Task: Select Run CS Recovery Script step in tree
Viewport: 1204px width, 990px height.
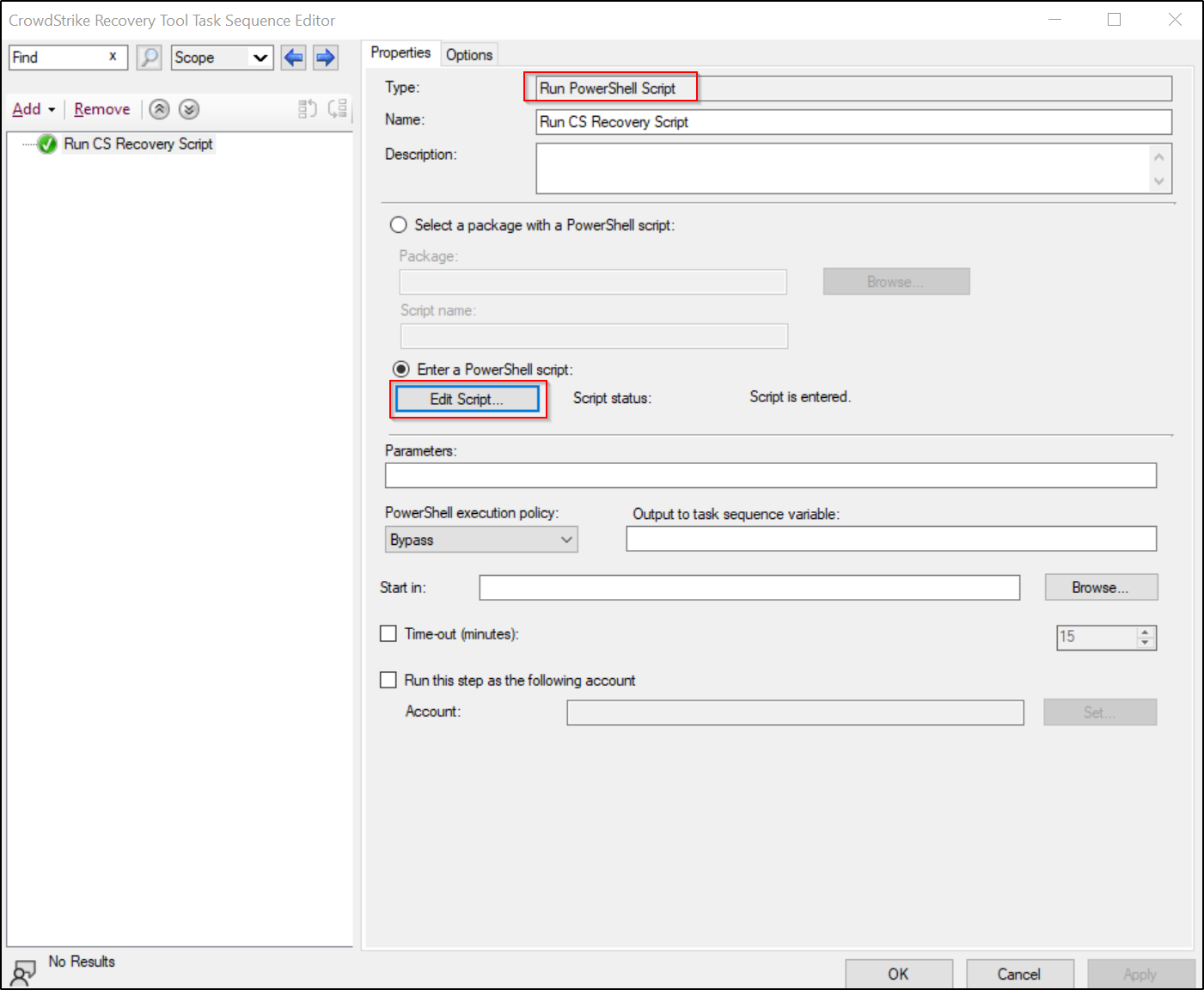Action: [x=138, y=144]
